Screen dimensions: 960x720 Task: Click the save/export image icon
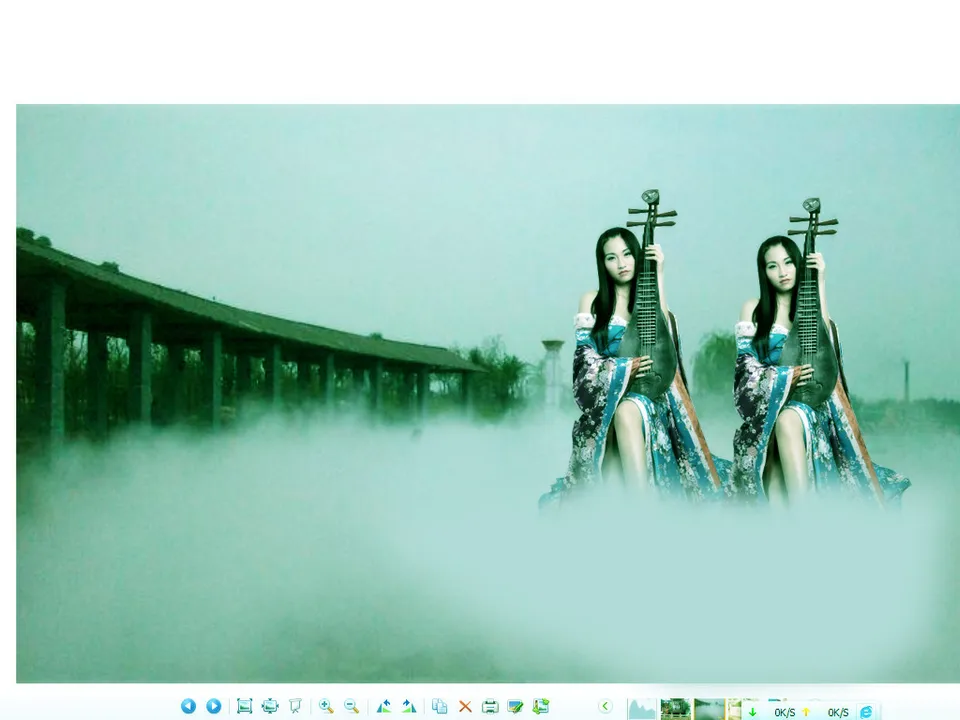(541, 706)
